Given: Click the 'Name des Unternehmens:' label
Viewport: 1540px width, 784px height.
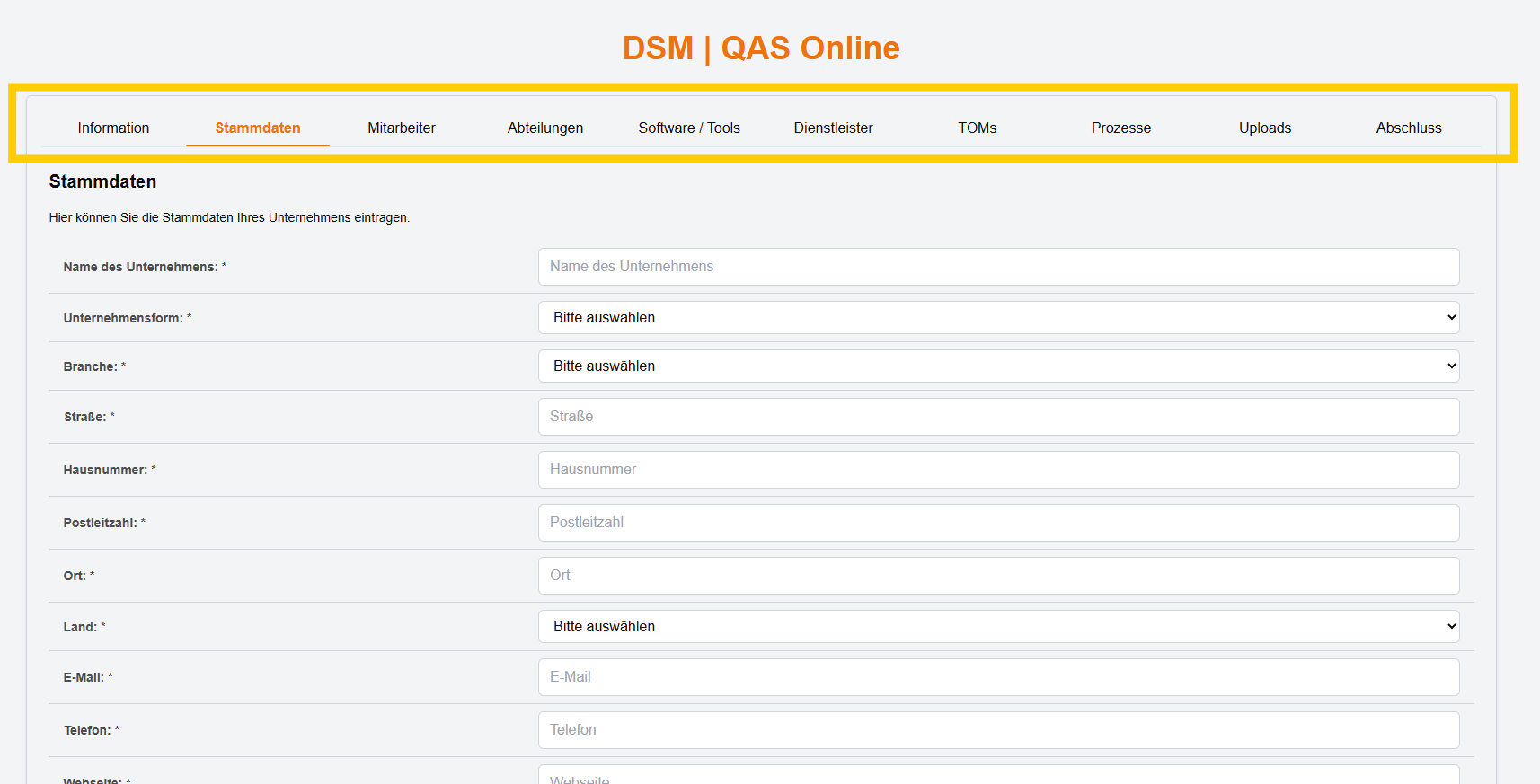Looking at the screenshot, I should 145,267.
